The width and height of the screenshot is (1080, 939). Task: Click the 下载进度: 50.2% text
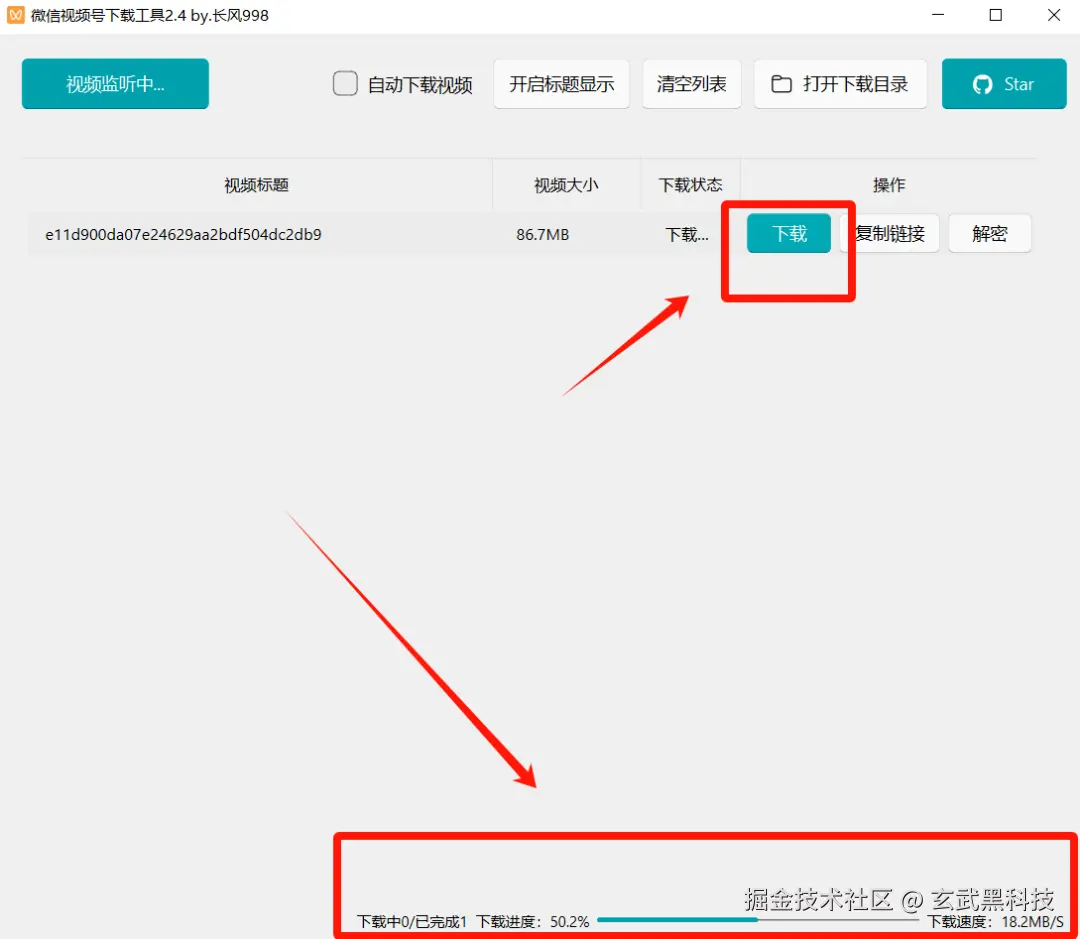pos(532,922)
